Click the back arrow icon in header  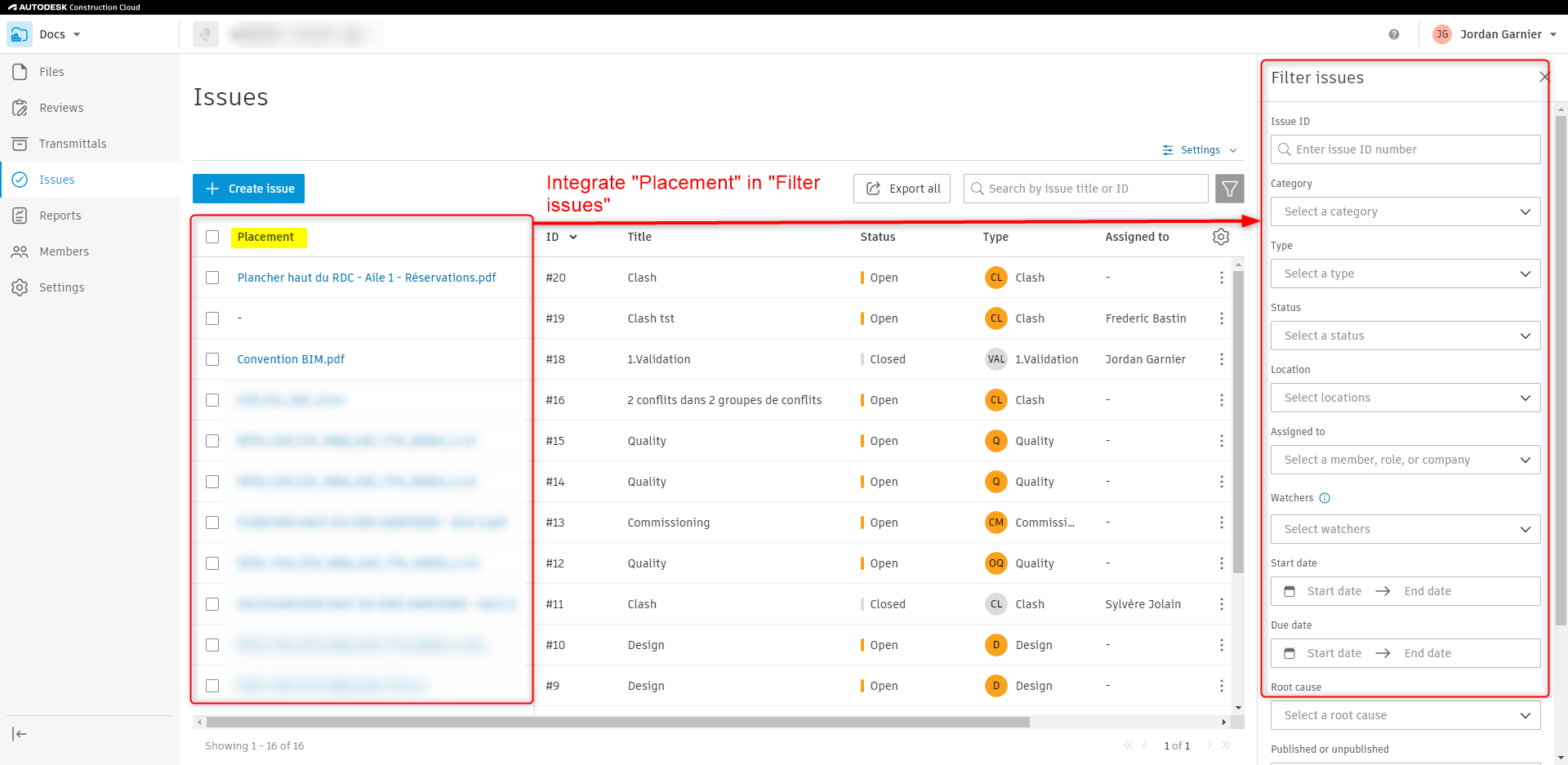(206, 34)
